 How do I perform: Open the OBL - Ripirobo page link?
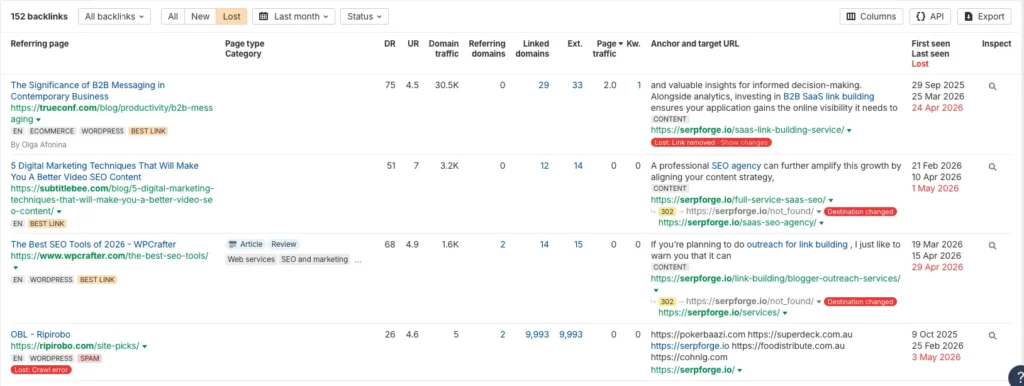tap(40, 334)
